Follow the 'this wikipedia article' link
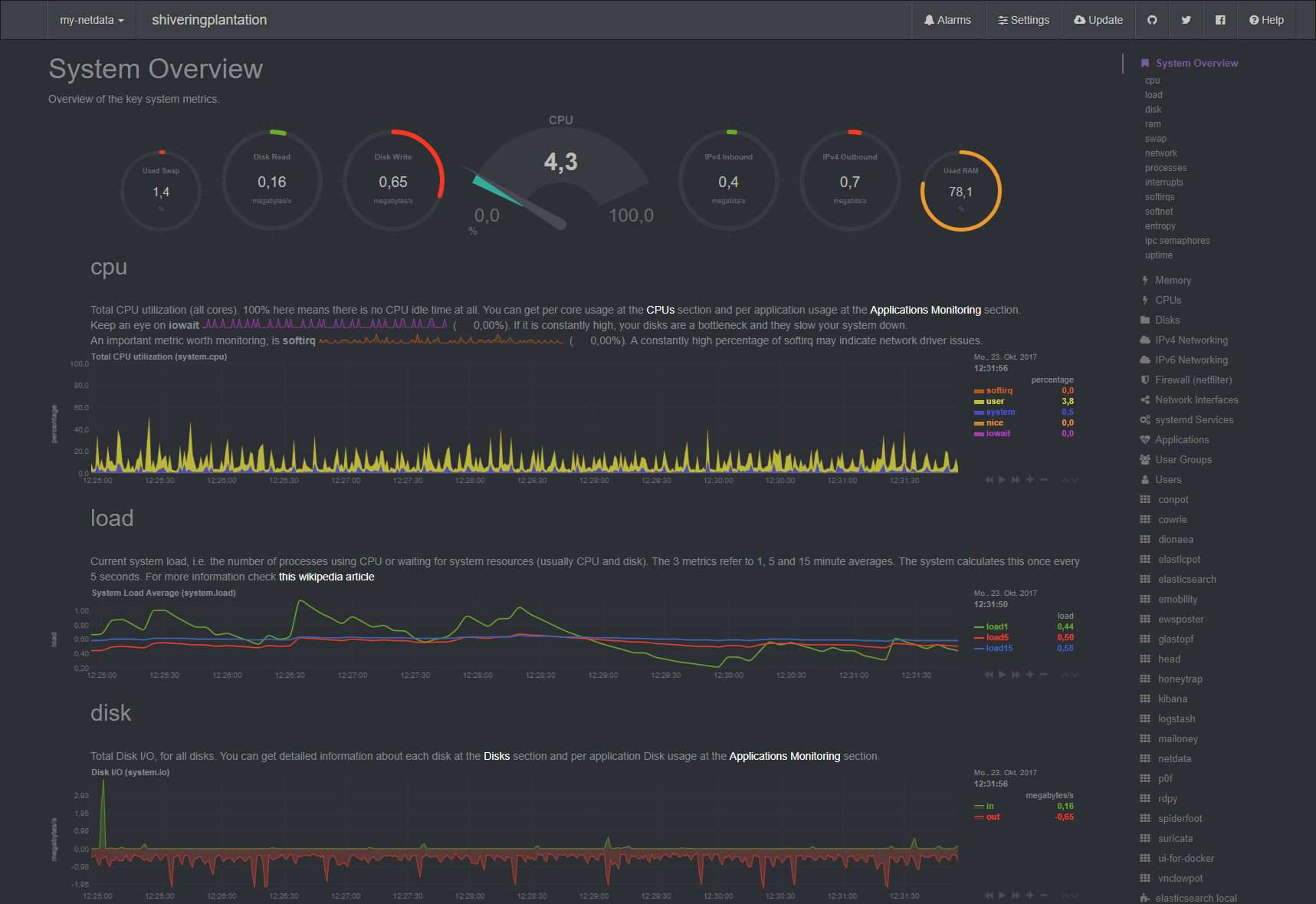 [x=327, y=577]
